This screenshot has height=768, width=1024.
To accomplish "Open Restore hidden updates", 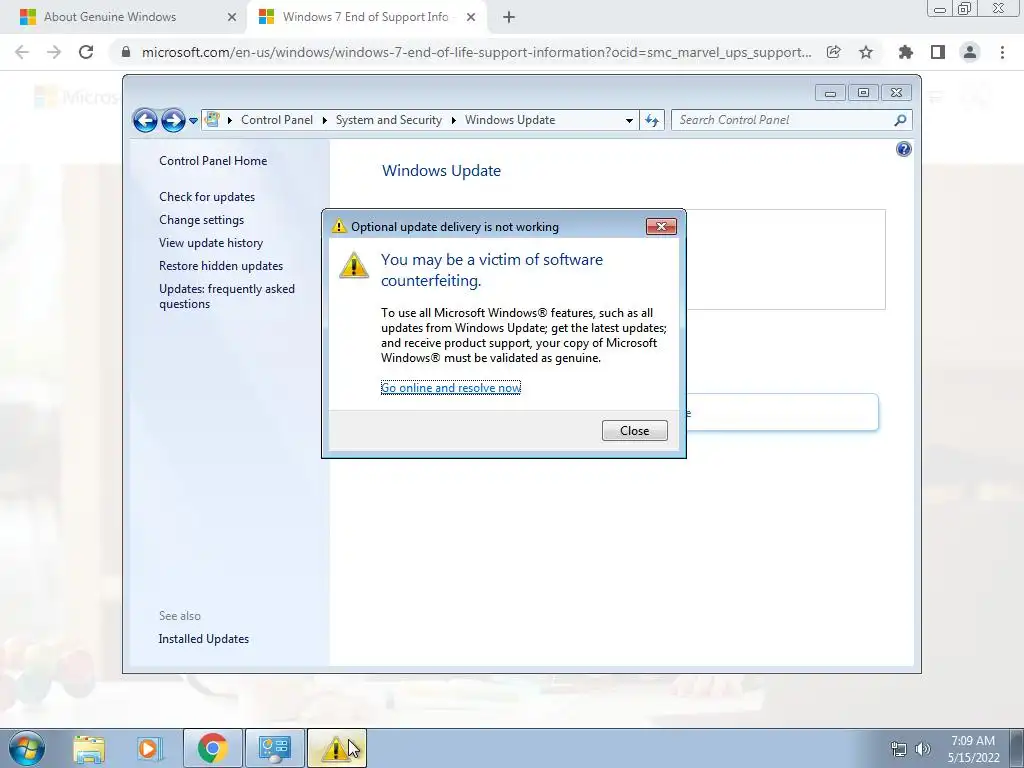I will click(x=221, y=266).
